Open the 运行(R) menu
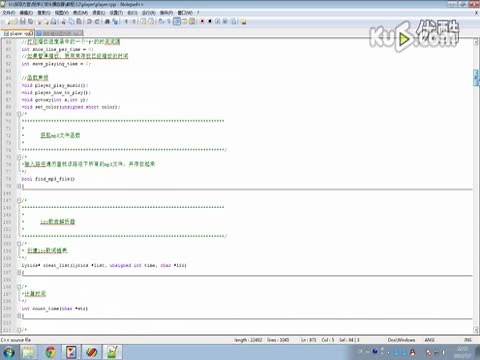The image size is (480, 360). (x=149, y=13)
